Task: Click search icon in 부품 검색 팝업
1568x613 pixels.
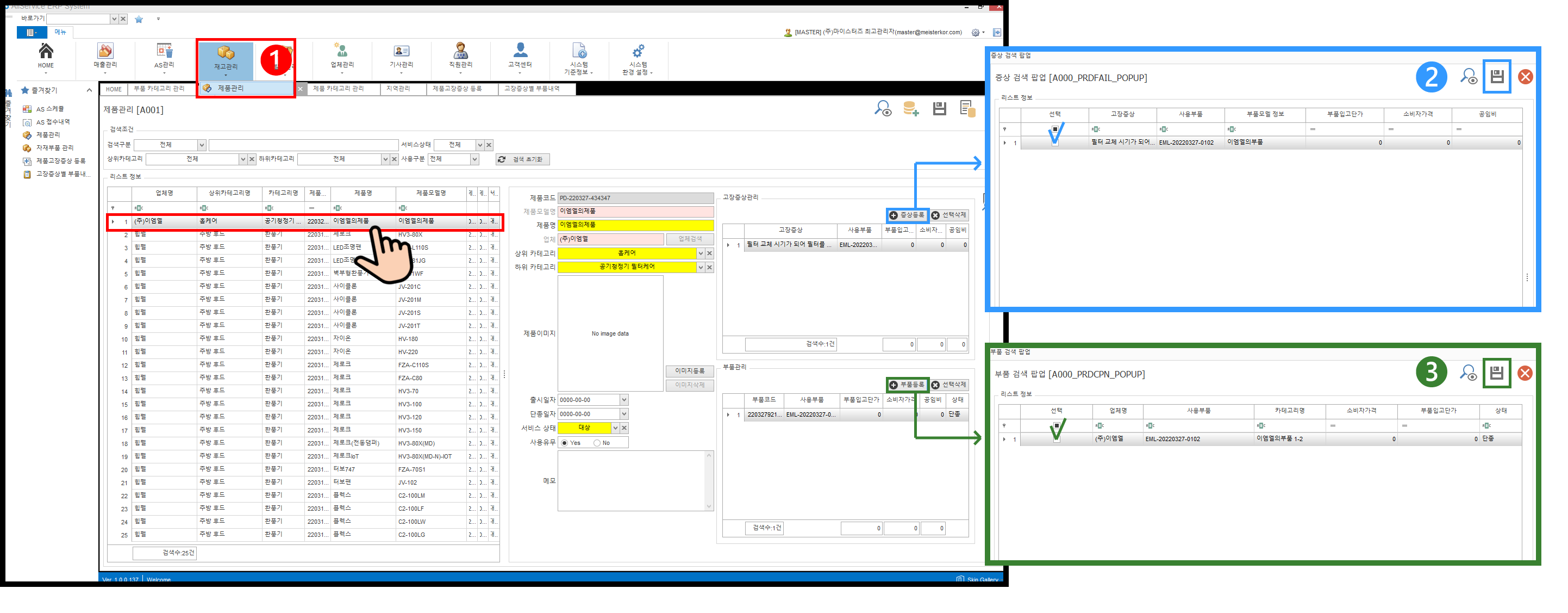Action: (x=1468, y=373)
